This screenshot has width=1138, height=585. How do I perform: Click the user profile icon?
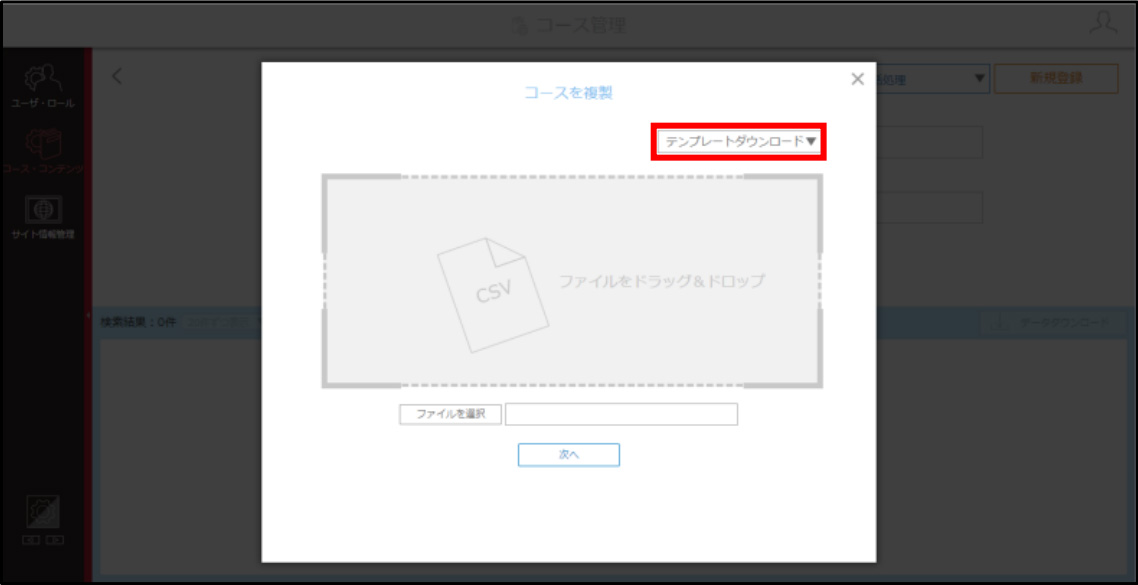[1103, 24]
